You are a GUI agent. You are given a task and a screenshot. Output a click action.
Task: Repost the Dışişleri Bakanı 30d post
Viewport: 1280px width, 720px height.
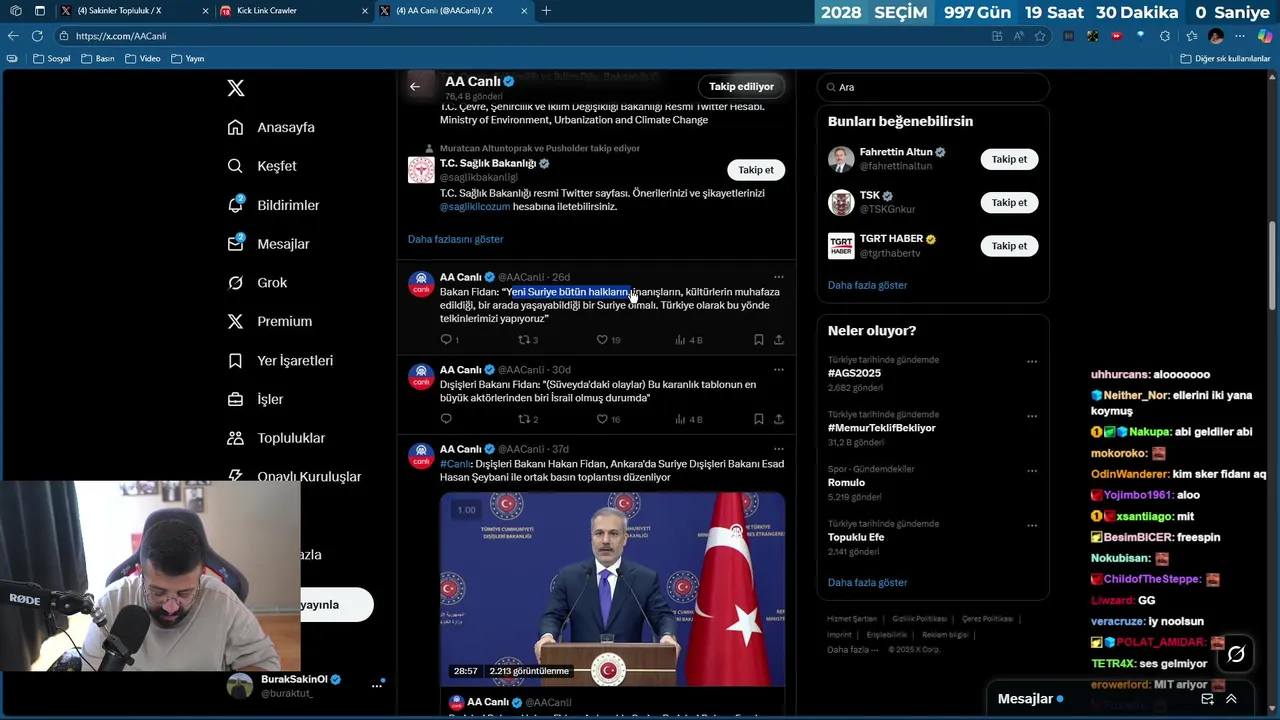coord(523,419)
